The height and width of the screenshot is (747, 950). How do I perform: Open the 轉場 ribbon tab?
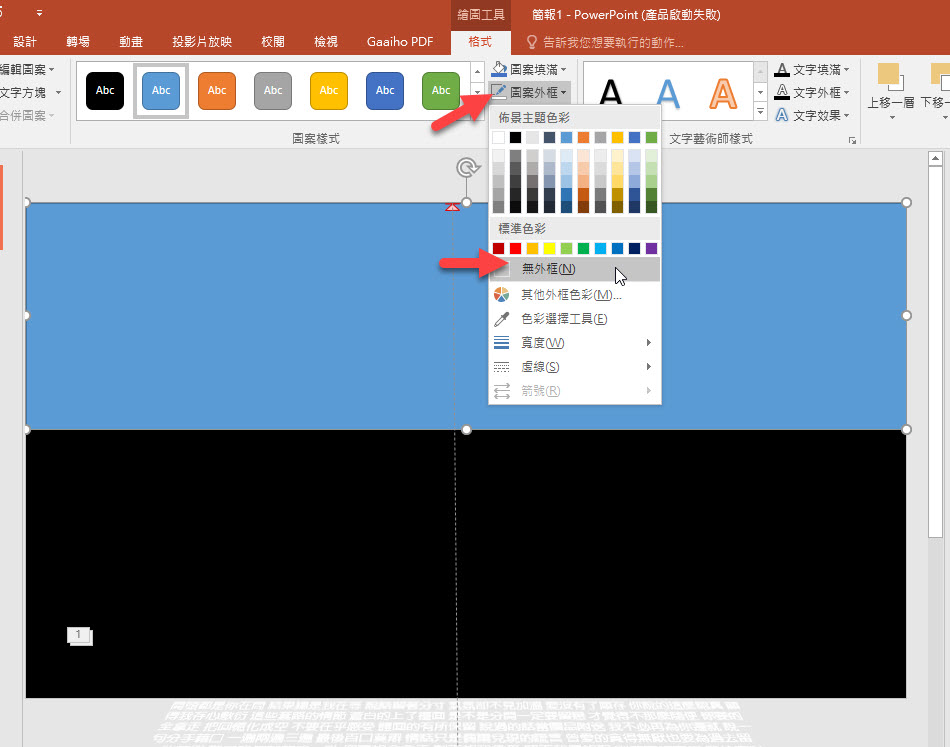tap(78, 42)
